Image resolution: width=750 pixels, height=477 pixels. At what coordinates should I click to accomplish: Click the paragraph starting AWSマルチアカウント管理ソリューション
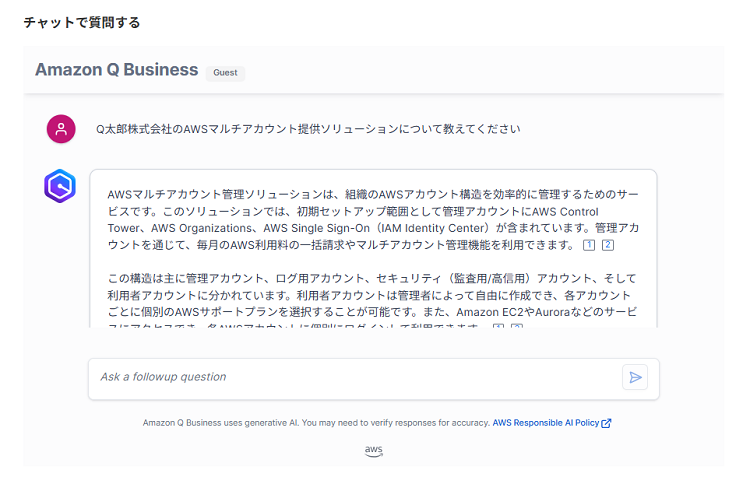pos(373,220)
